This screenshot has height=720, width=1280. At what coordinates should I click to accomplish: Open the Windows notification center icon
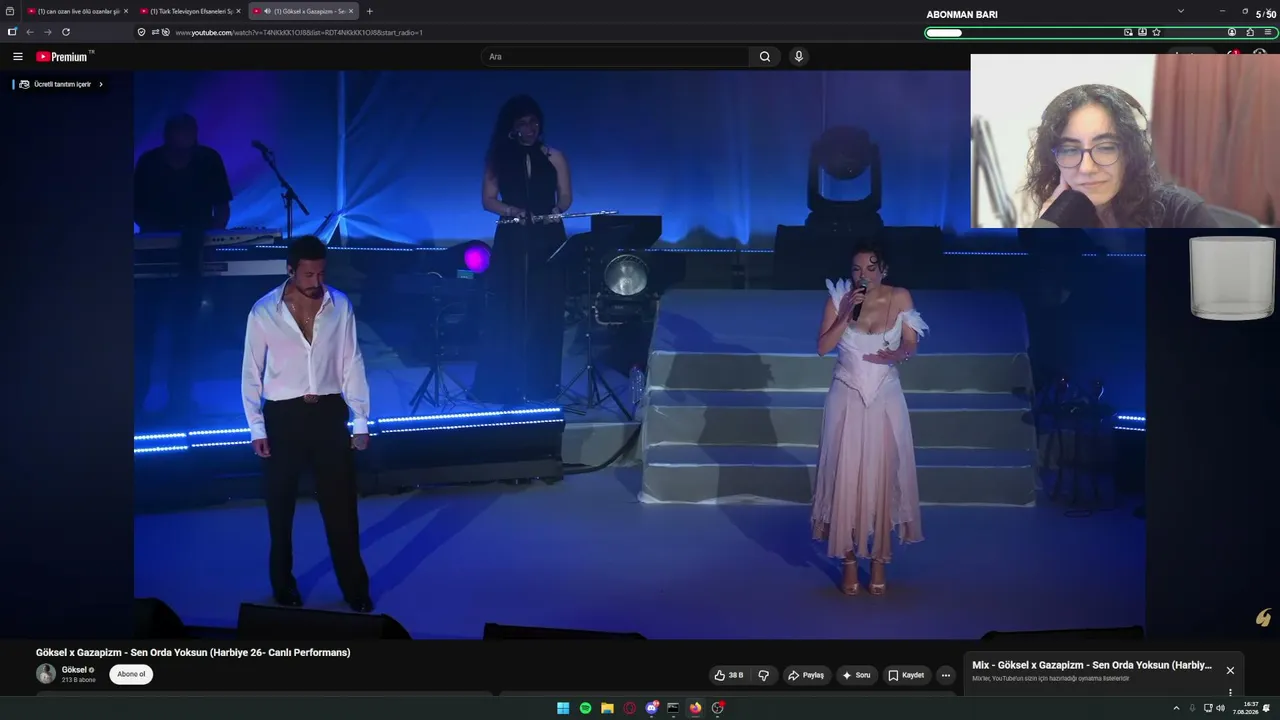point(1267,708)
